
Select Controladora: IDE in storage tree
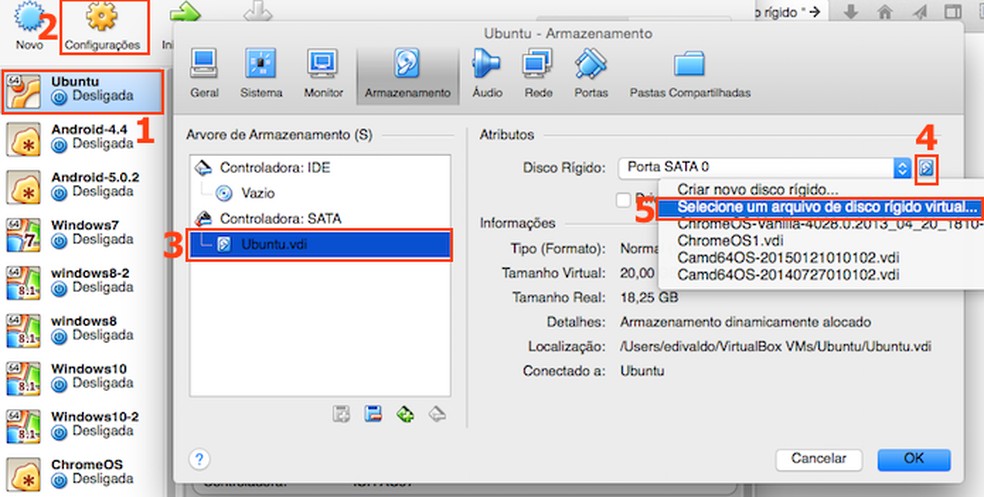tap(320, 168)
